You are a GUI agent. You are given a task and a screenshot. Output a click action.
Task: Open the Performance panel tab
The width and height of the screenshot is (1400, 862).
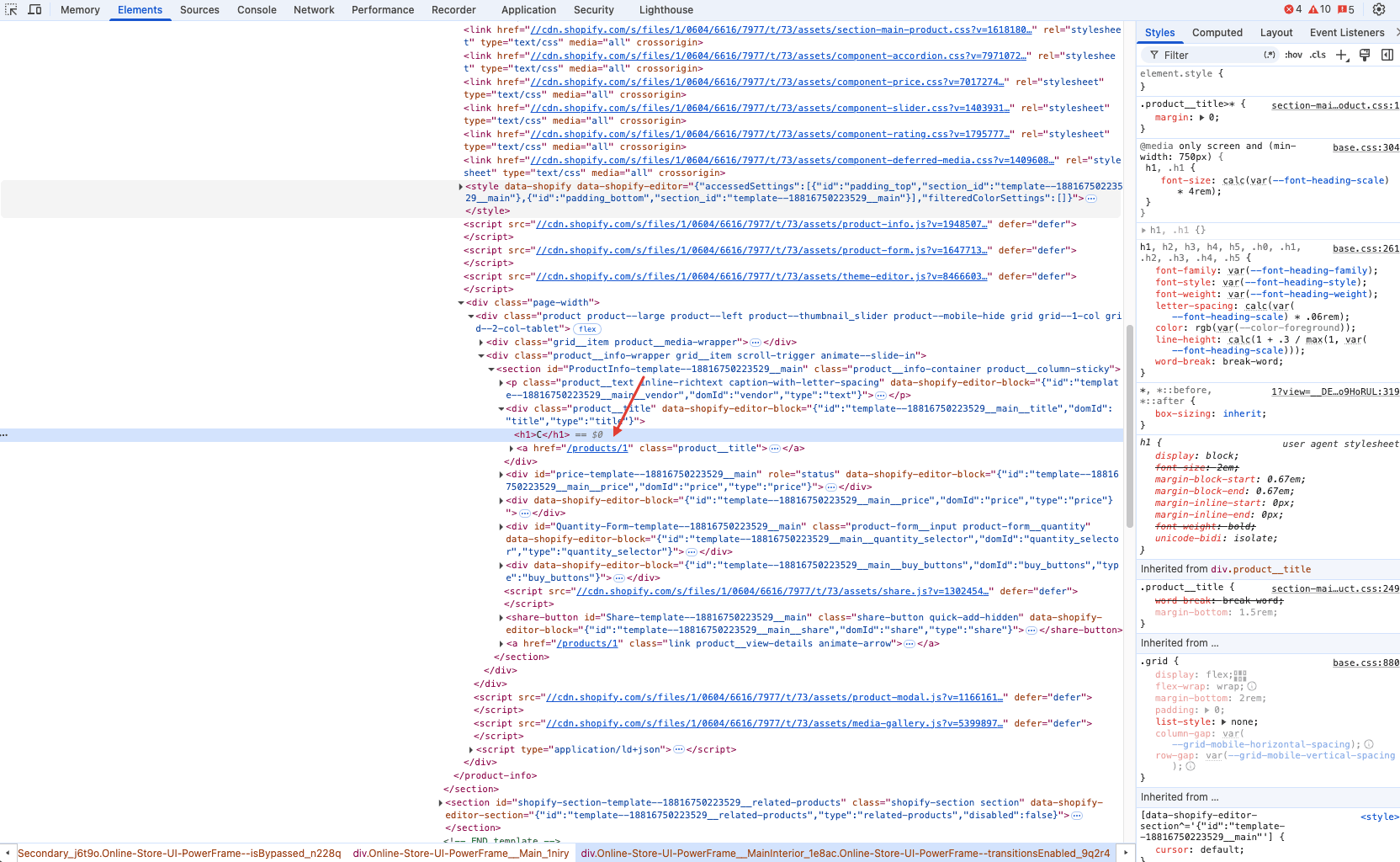click(x=383, y=10)
